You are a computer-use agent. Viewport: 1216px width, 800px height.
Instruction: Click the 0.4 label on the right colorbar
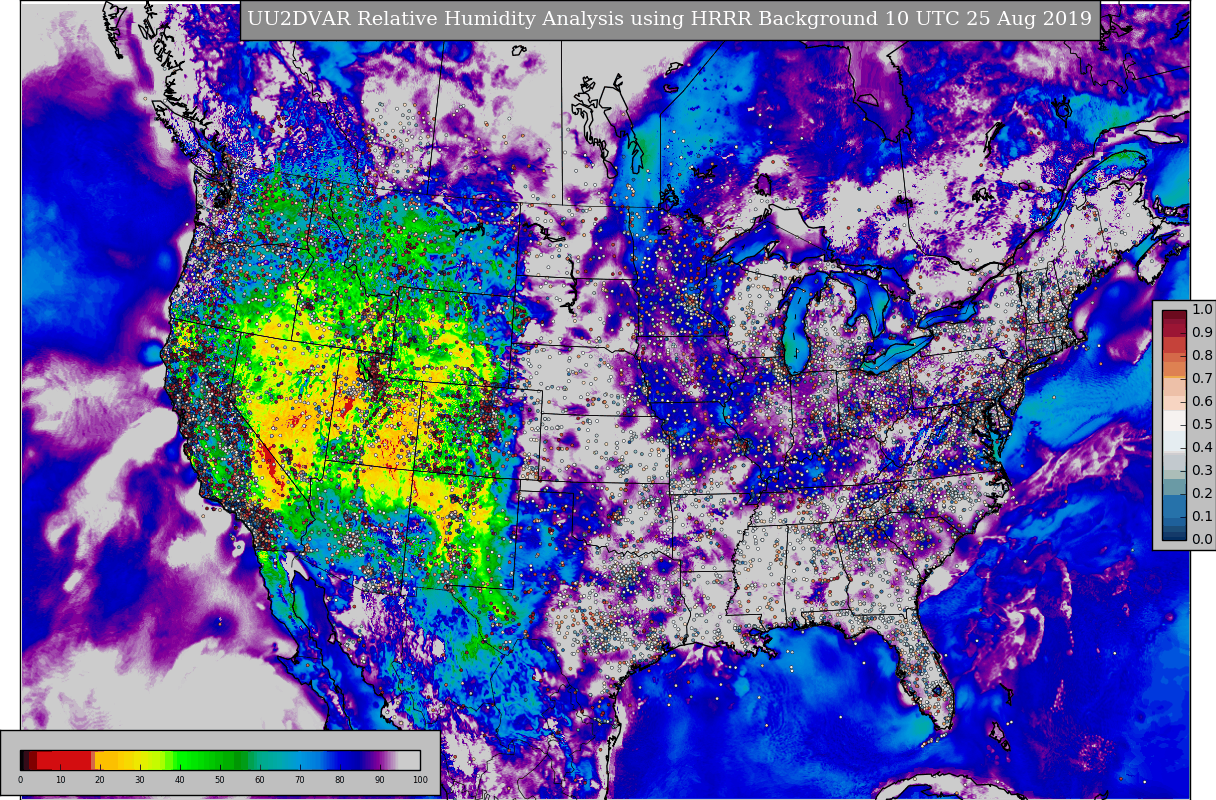pos(1202,448)
